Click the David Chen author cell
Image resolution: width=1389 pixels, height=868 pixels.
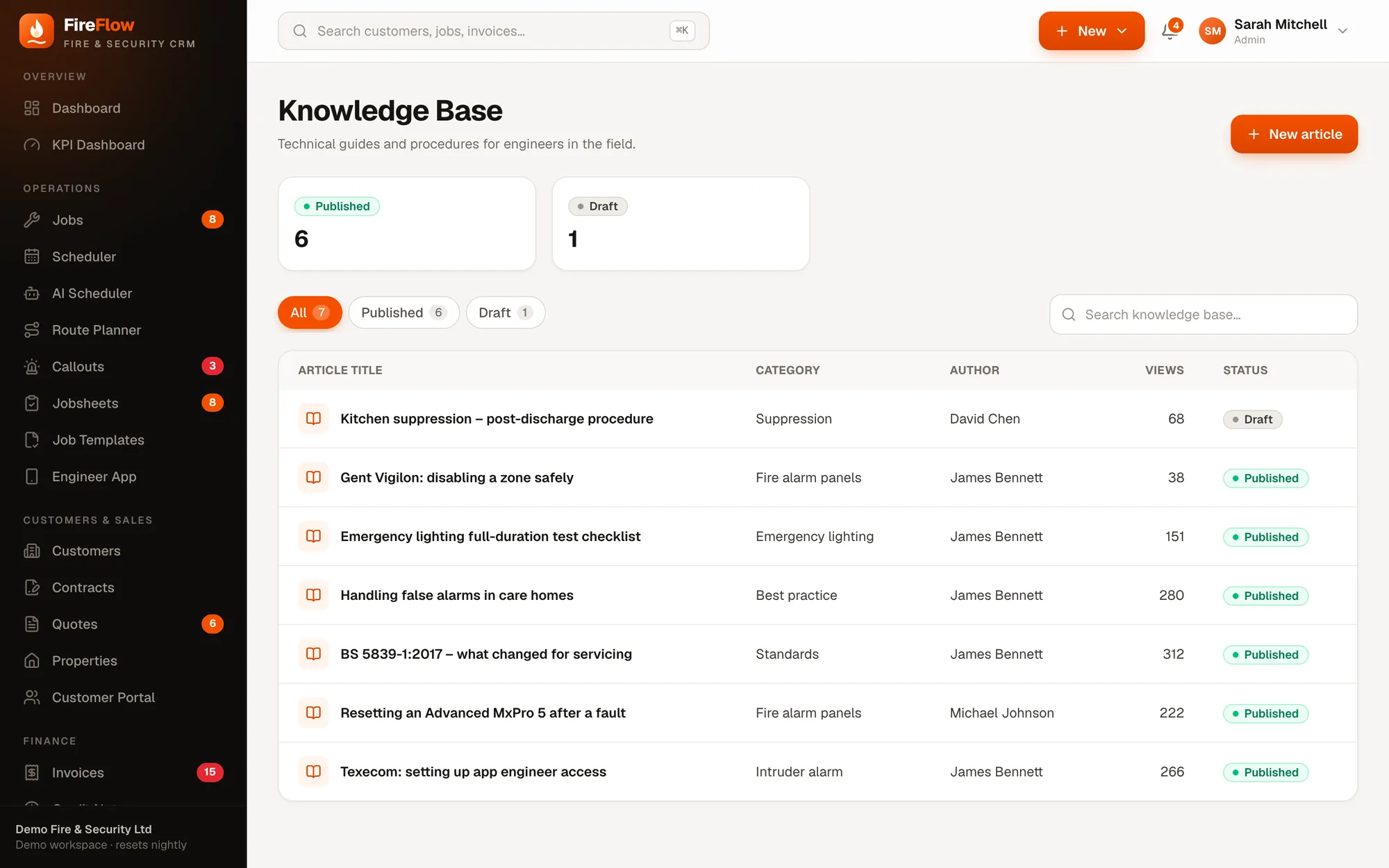click(x=985, y=419)
